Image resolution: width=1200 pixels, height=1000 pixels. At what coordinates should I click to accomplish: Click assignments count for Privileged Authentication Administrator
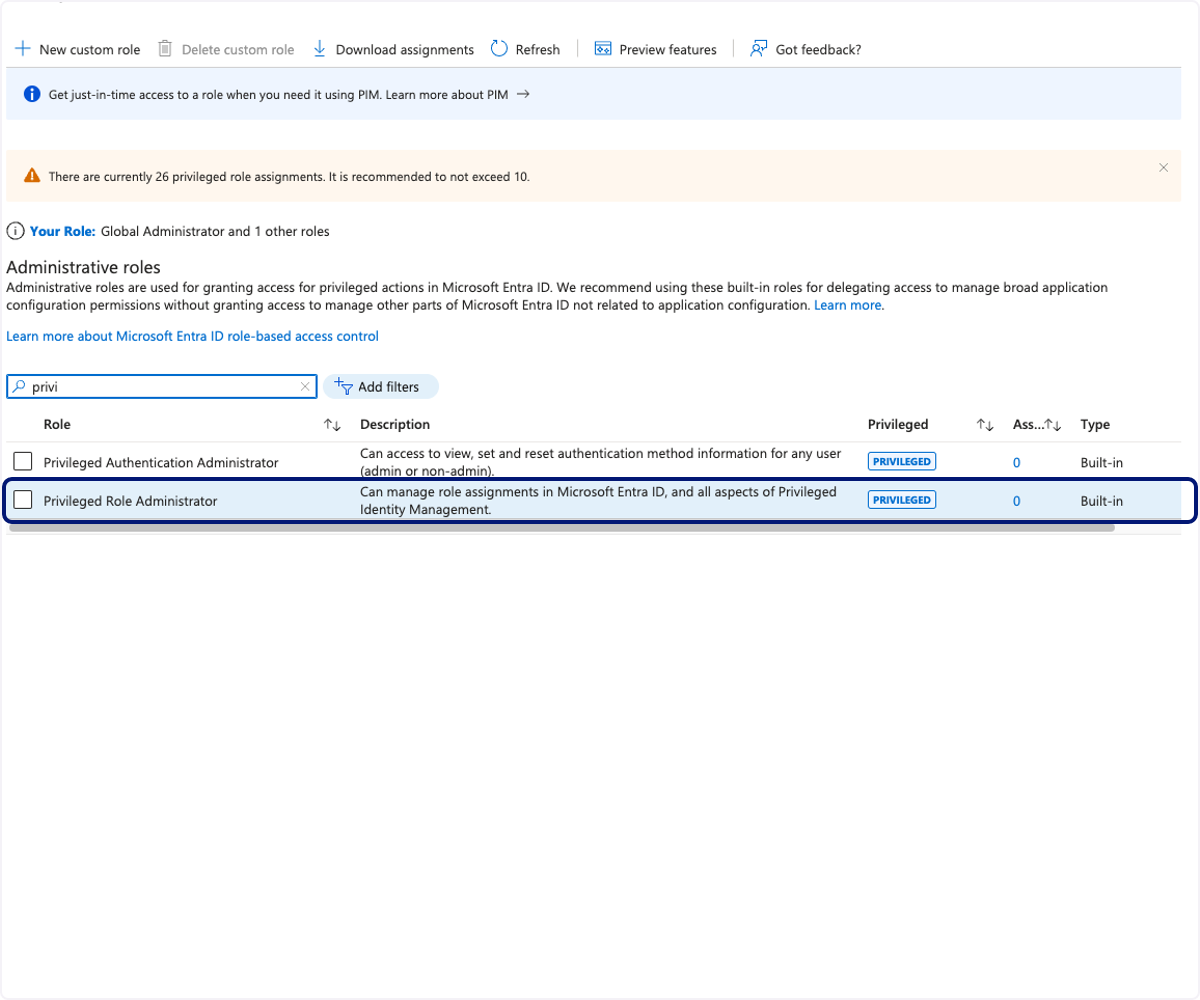click(1016, 462)
